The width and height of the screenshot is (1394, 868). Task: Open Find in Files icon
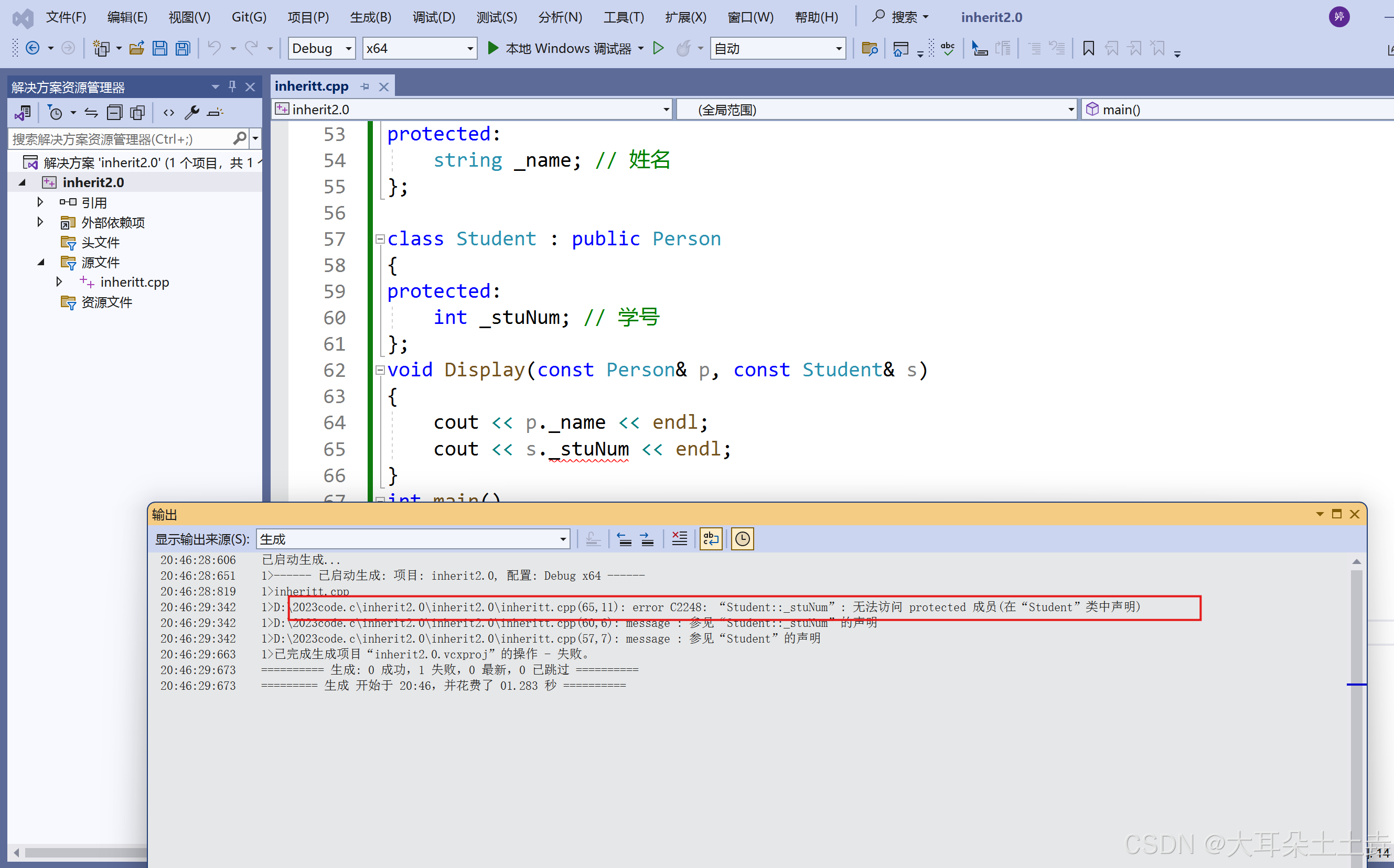coord(870,49)
